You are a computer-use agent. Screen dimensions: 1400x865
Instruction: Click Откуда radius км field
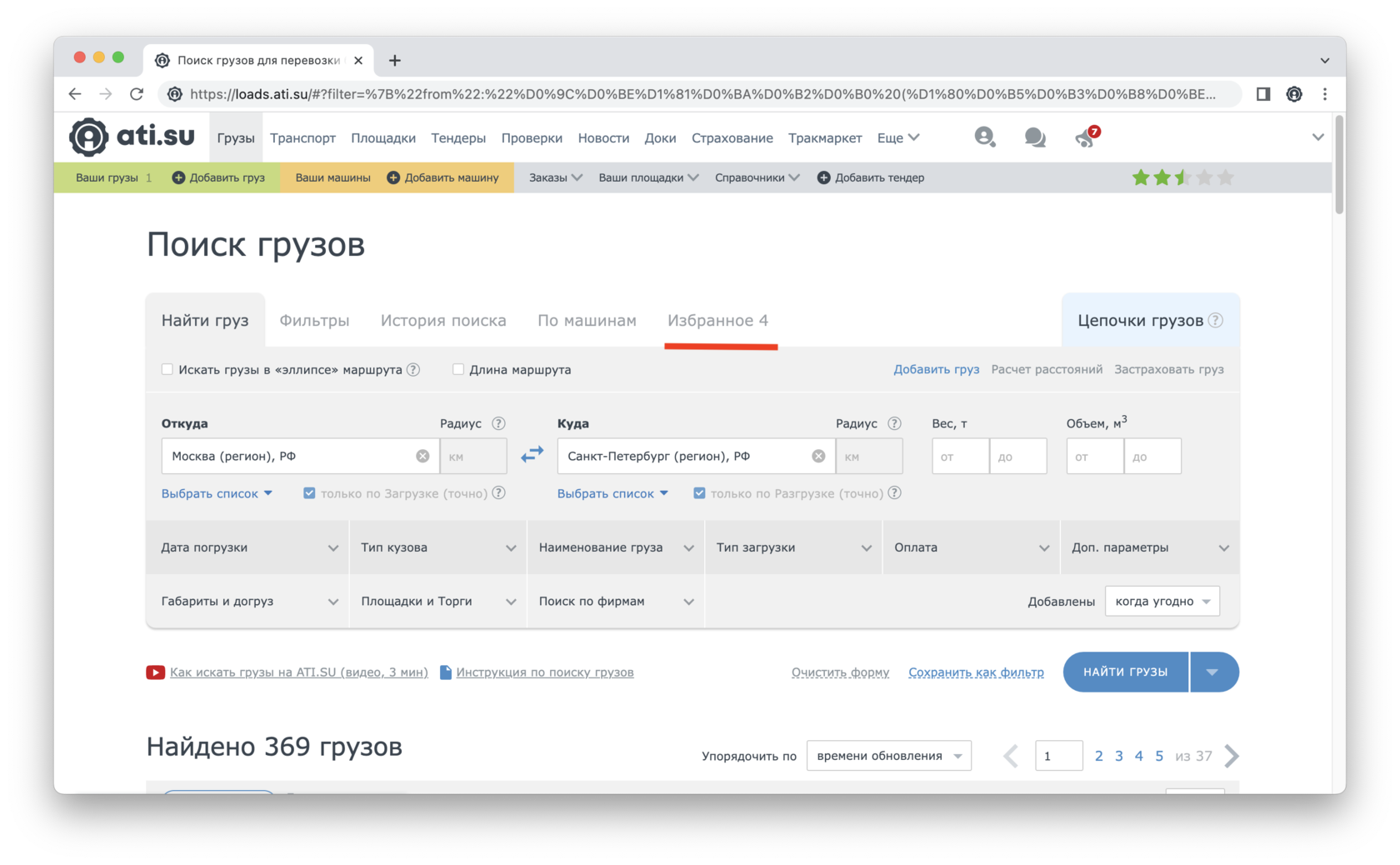click(473, 456)
